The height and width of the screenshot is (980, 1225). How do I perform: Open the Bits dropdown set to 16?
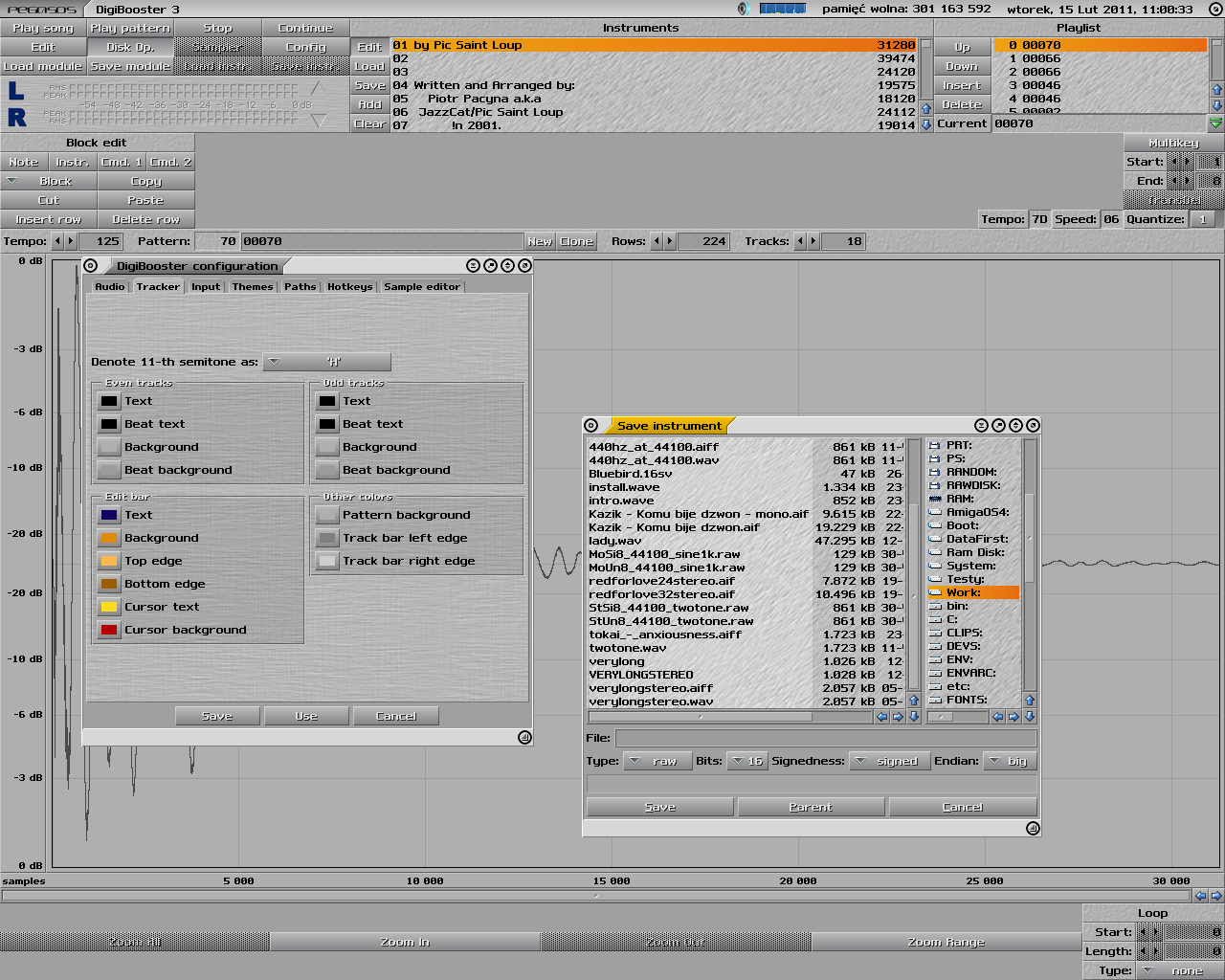click(746, 761)
